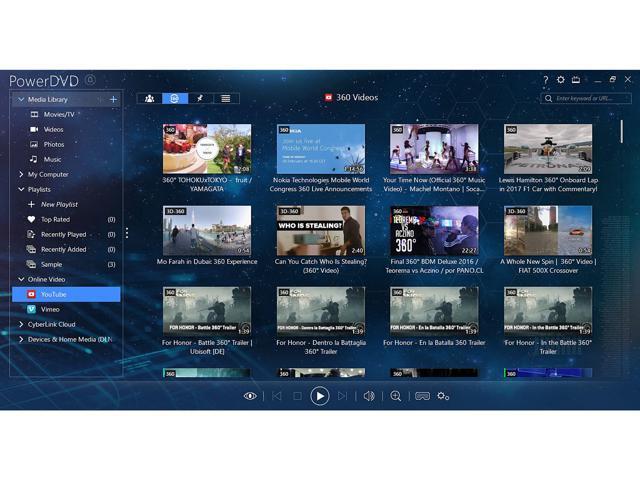The image size is (640, 480).
Task: Open the zoom magnifier control
Action: [x=396, y=396]
